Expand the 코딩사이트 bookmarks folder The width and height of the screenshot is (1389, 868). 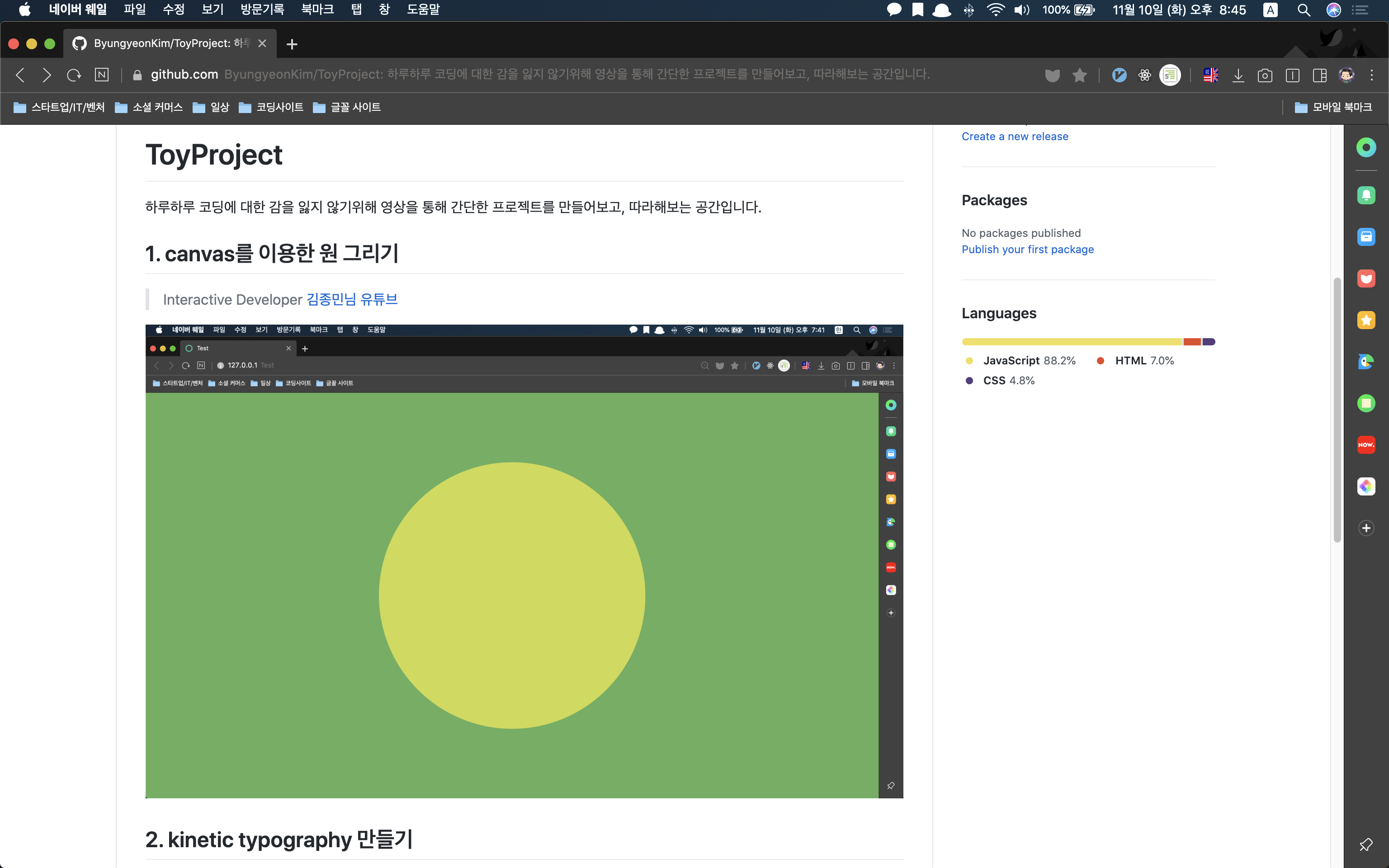pos(271,107)
